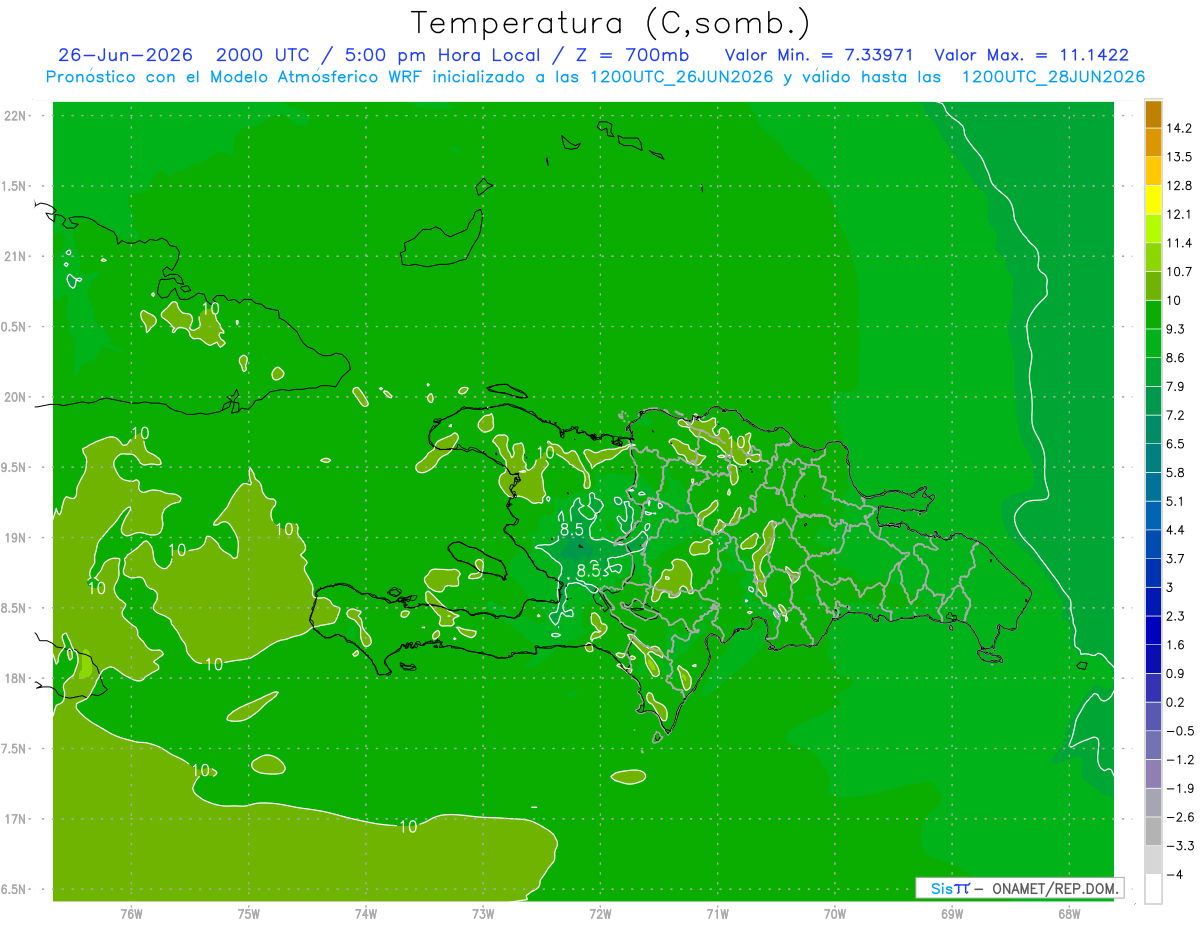1200x927 pixels.
Task: Click the "74W" longitude label
Action: pyautogui.click(x=366, y=913)
